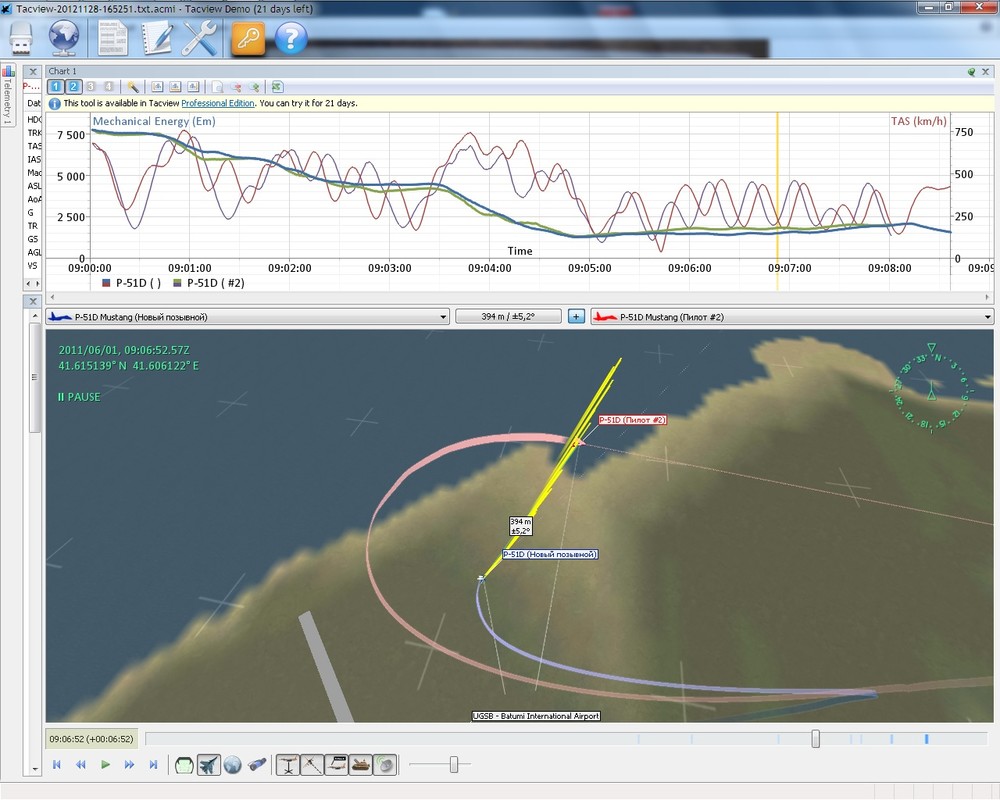
Task: Jump to end of recording
Action: point(153,764)
